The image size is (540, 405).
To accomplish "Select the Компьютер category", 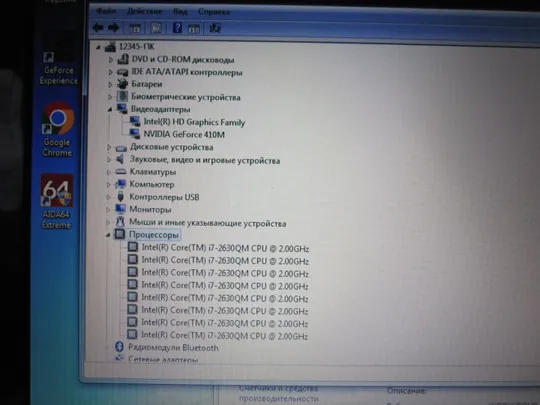I will tap(152, 185).
